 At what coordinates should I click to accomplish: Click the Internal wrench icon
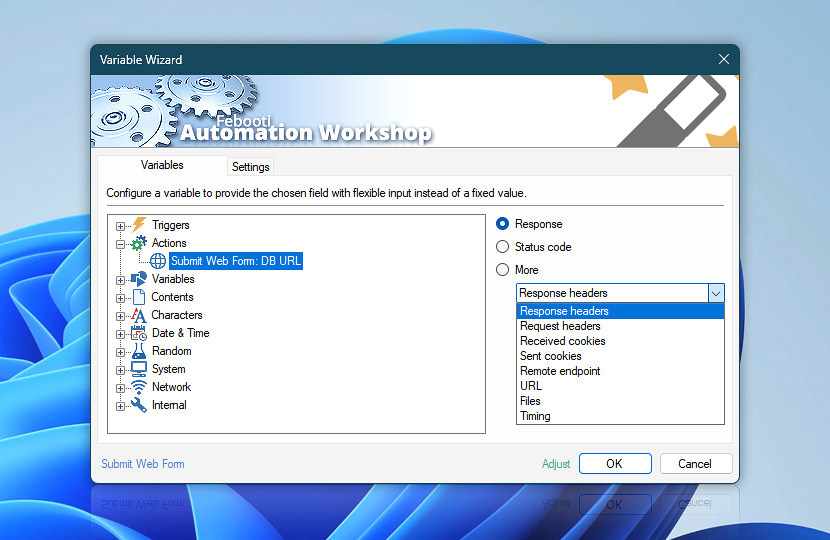[139, 405]
